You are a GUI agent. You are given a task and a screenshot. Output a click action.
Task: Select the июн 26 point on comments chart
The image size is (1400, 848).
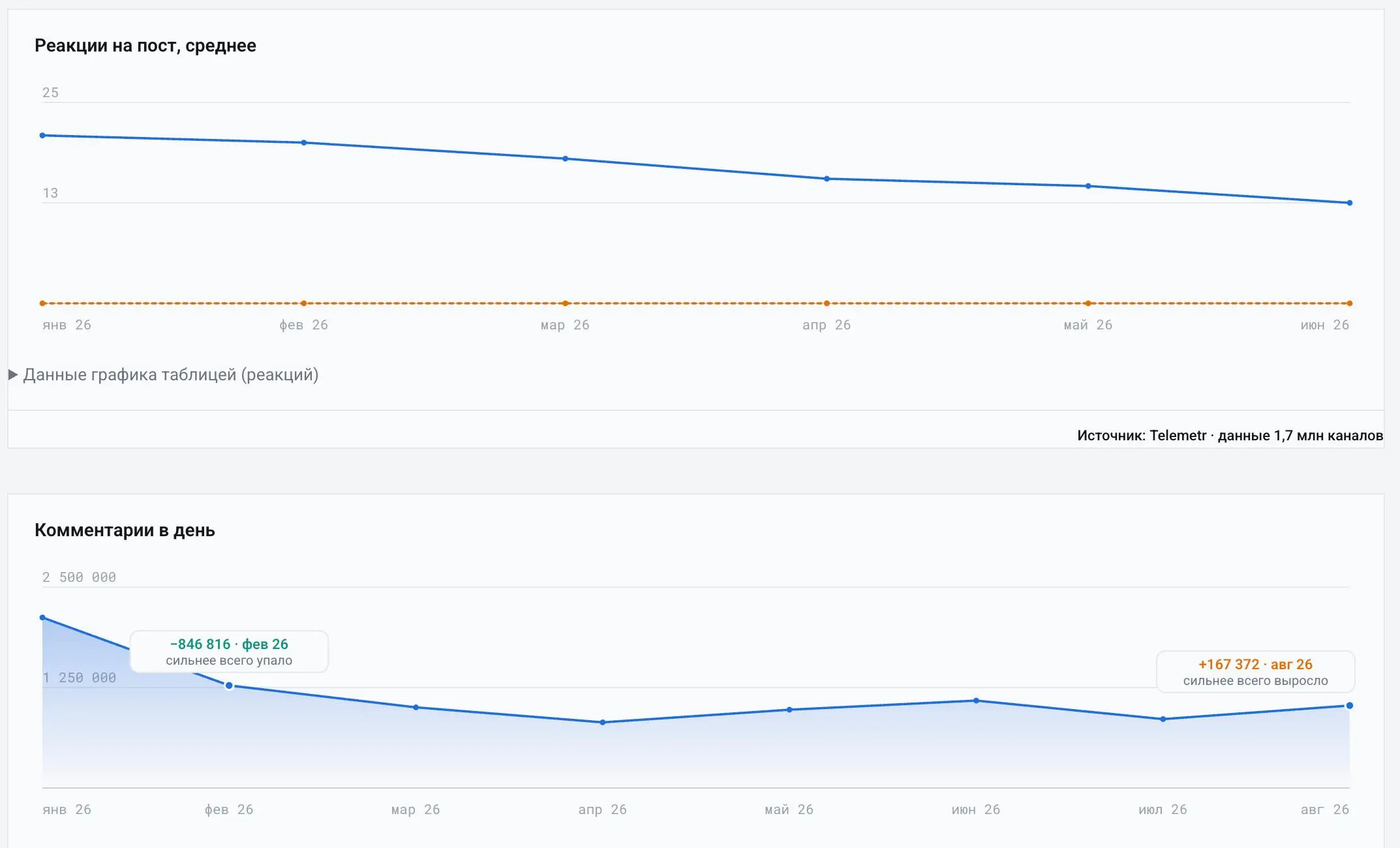pos(976,701)
